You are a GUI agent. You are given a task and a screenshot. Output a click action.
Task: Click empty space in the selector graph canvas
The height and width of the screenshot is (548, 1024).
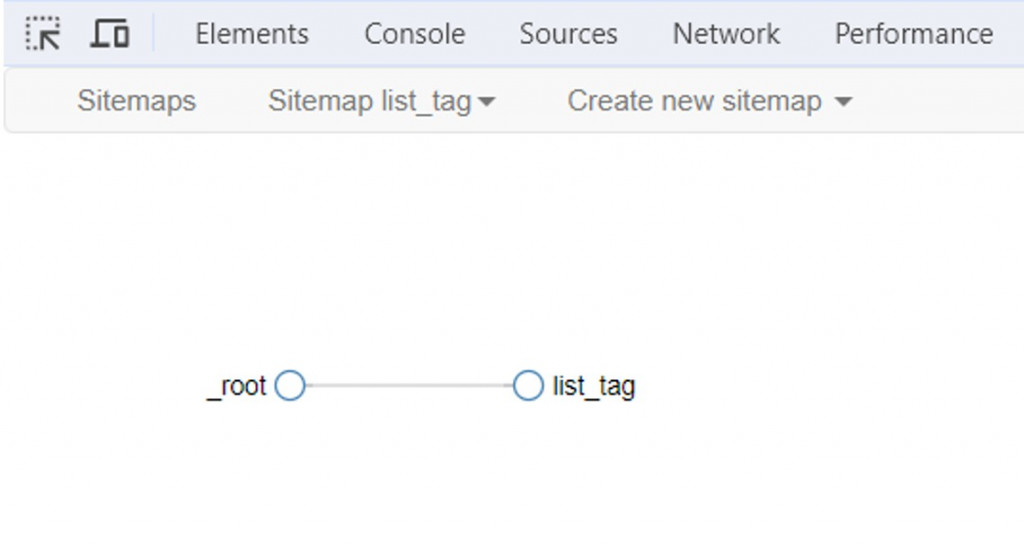700,250
